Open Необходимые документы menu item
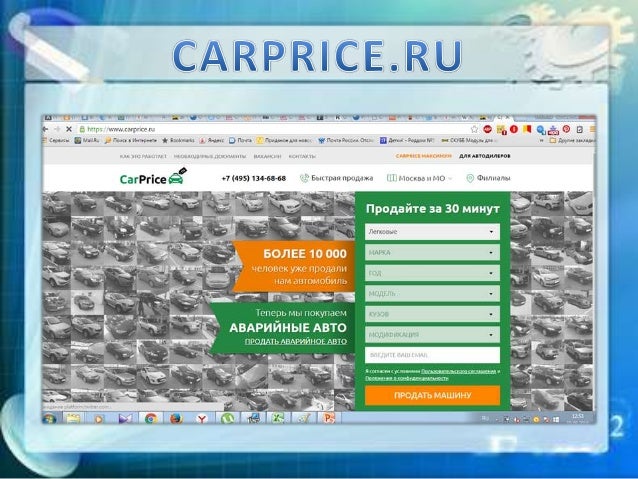 point(210,156)
